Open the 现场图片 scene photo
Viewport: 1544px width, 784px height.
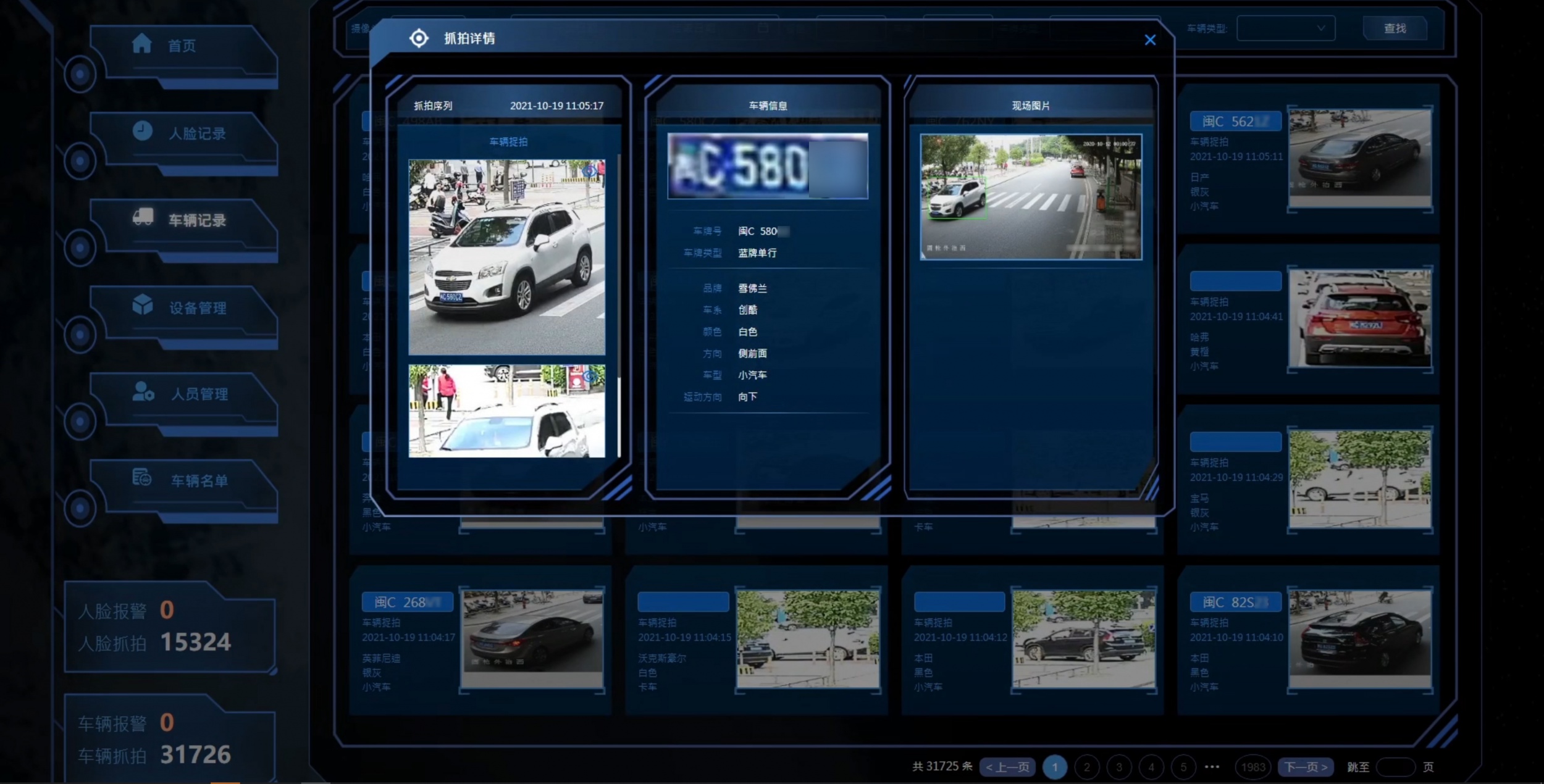click(x=1030, y=196)
